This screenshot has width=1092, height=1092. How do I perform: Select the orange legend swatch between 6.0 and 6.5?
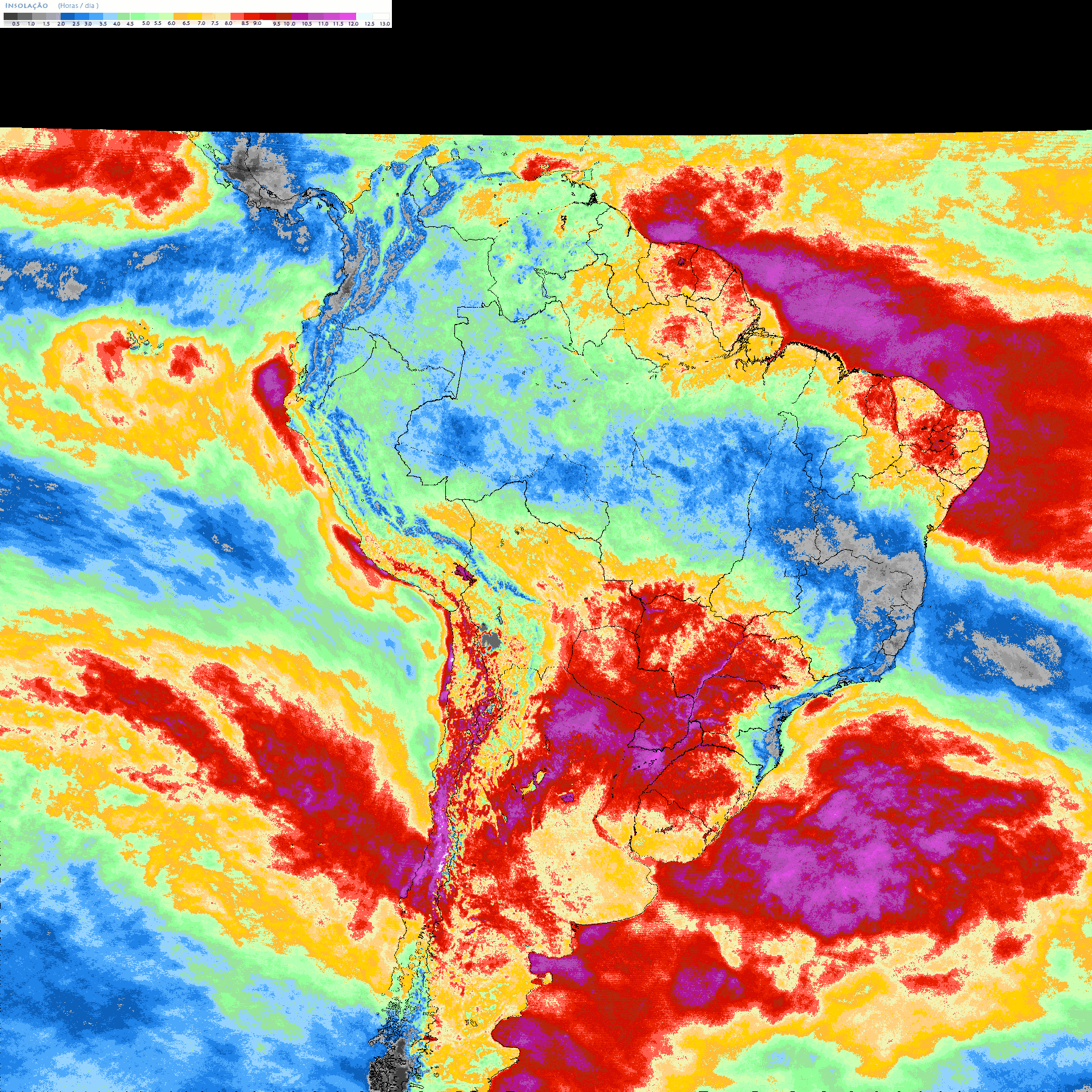click(180, 16)
